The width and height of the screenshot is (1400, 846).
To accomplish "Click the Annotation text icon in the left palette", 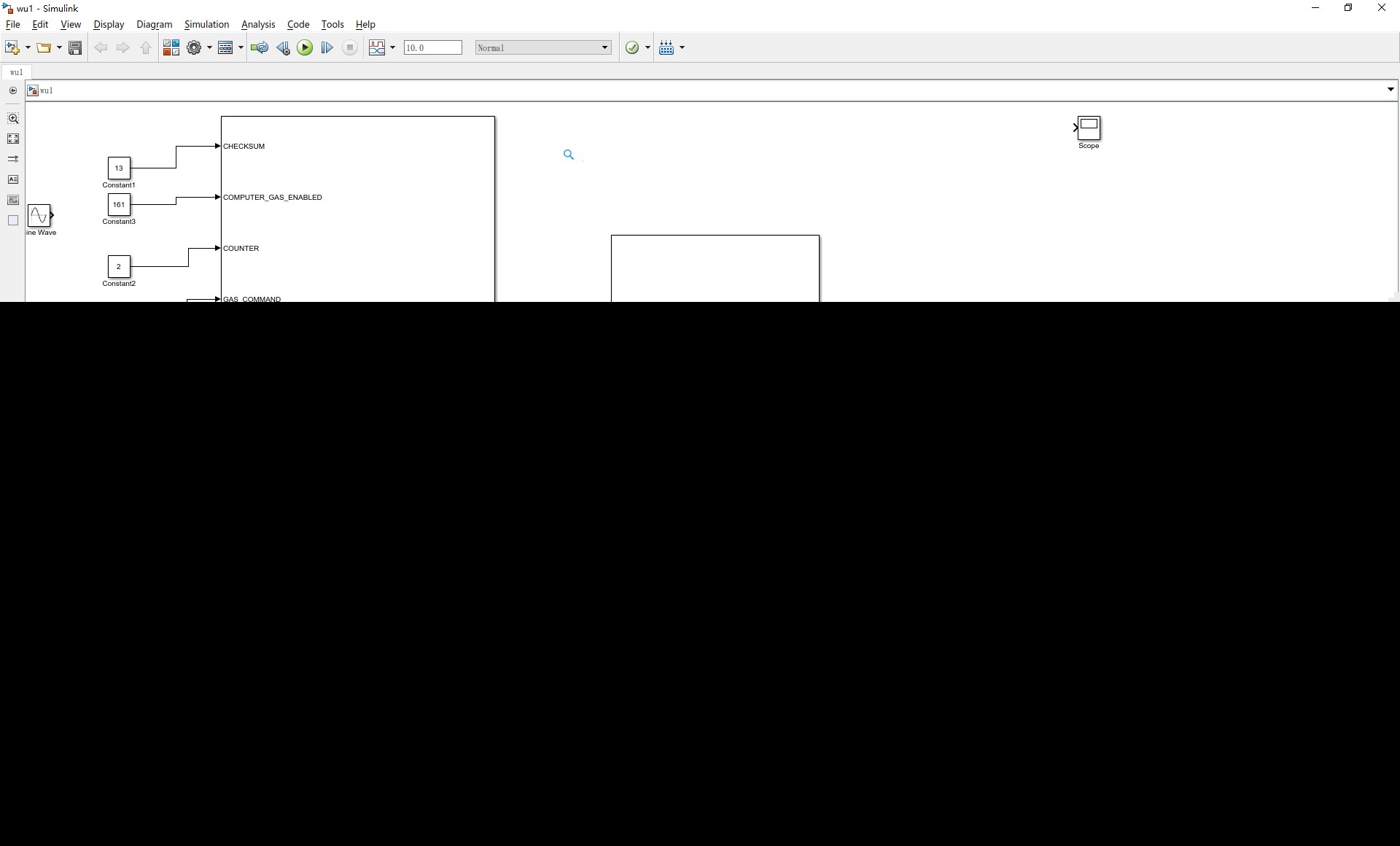I will coord(13,179).
